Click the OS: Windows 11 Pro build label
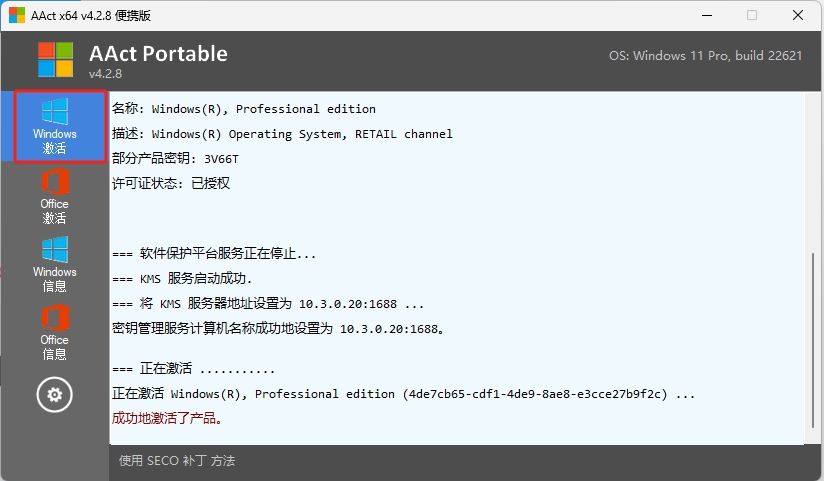The height and width of the screenshot is (481, 824). pyautogui.click(x=705, y=56)
